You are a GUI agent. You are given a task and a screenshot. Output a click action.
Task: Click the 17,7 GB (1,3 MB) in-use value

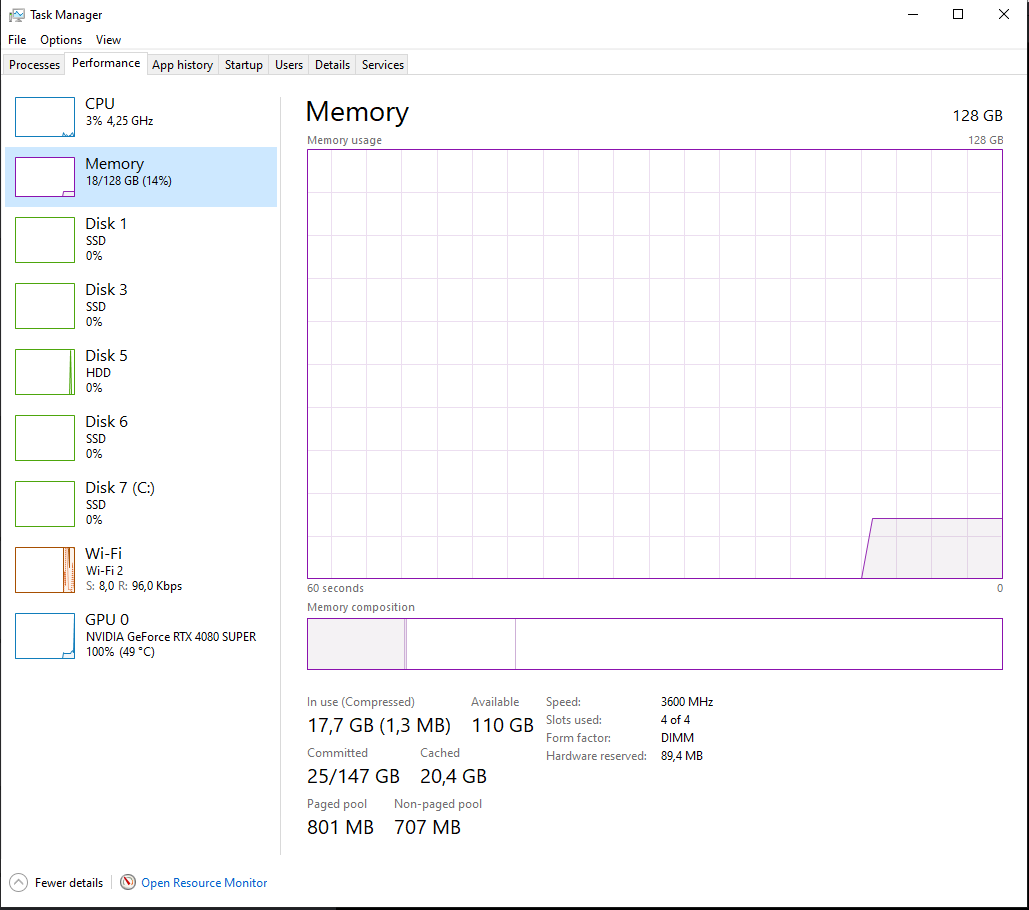point(379,726)
